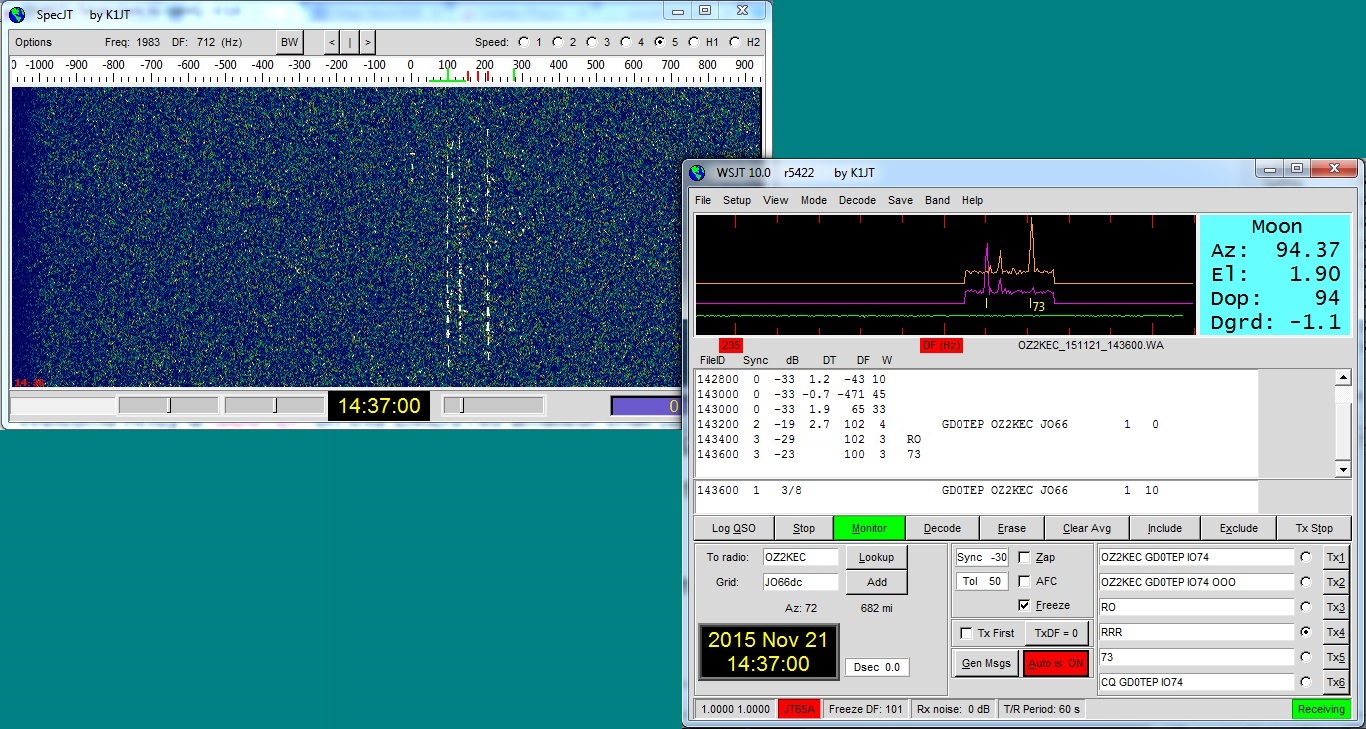Open the Band menu
The height and width of the screenshot is (729, 1366).
[937, 200]
